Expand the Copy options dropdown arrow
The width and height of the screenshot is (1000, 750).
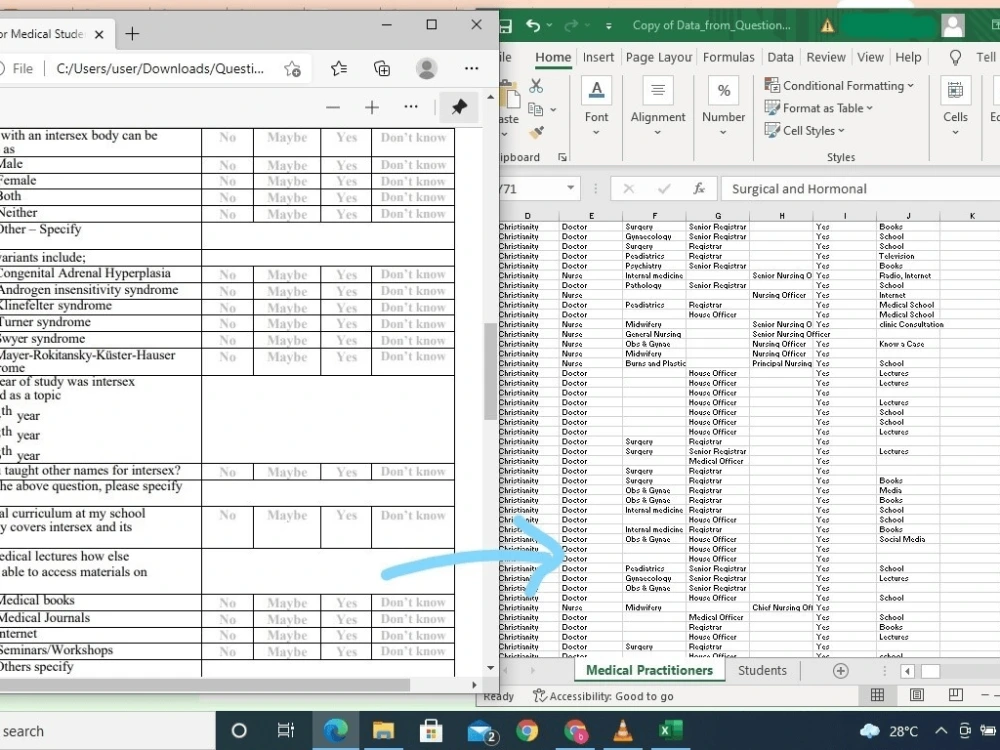pyautogui.click(x=553, y=110)
